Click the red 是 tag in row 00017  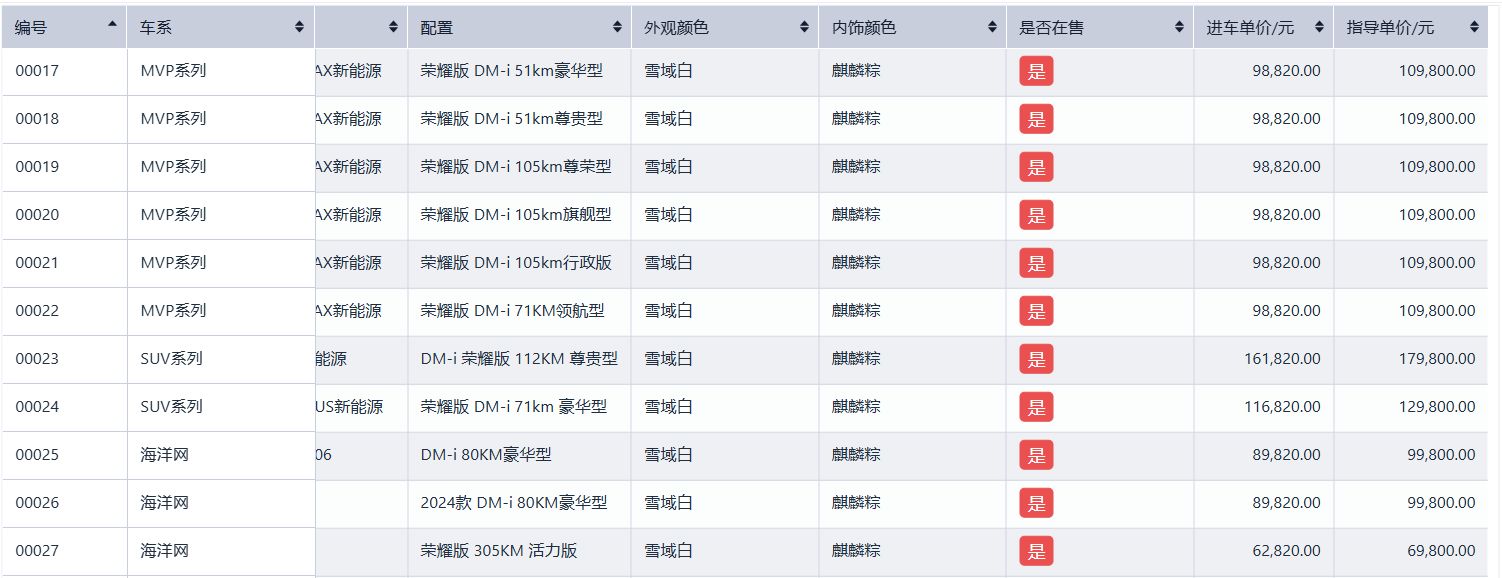click(x=1036, y=71)
